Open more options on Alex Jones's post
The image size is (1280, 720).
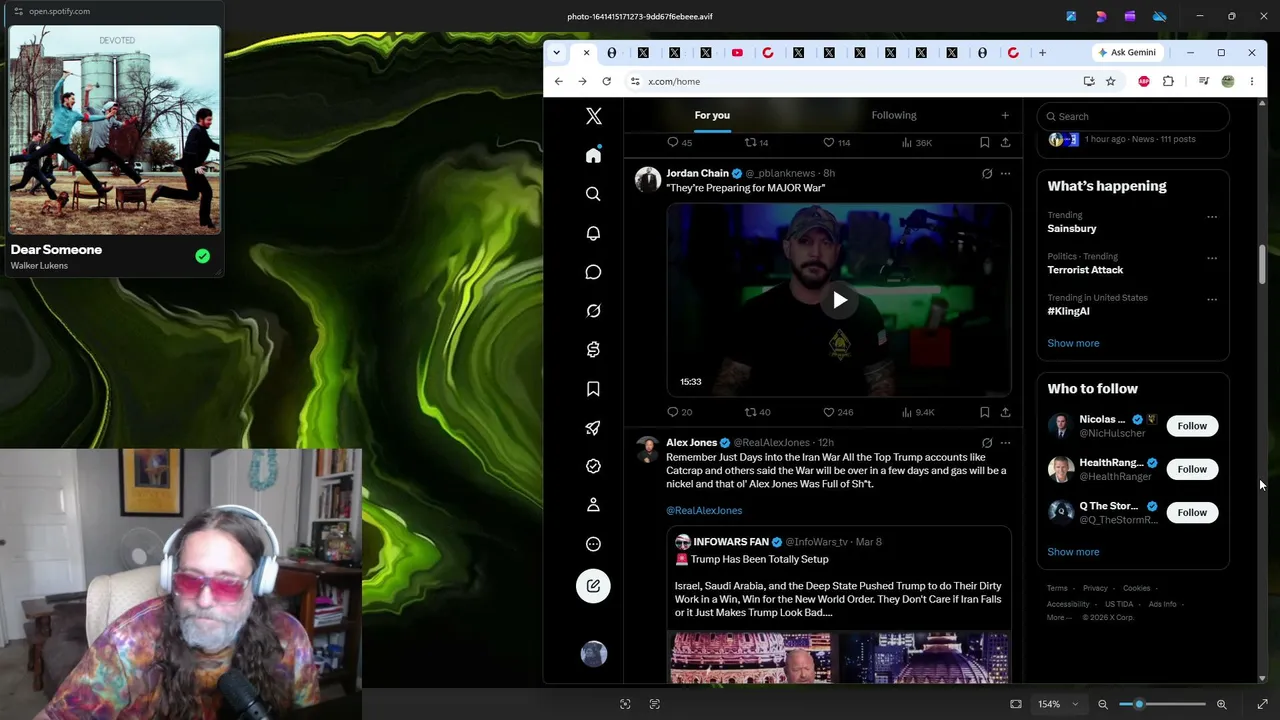click(x=1005, y=443)
